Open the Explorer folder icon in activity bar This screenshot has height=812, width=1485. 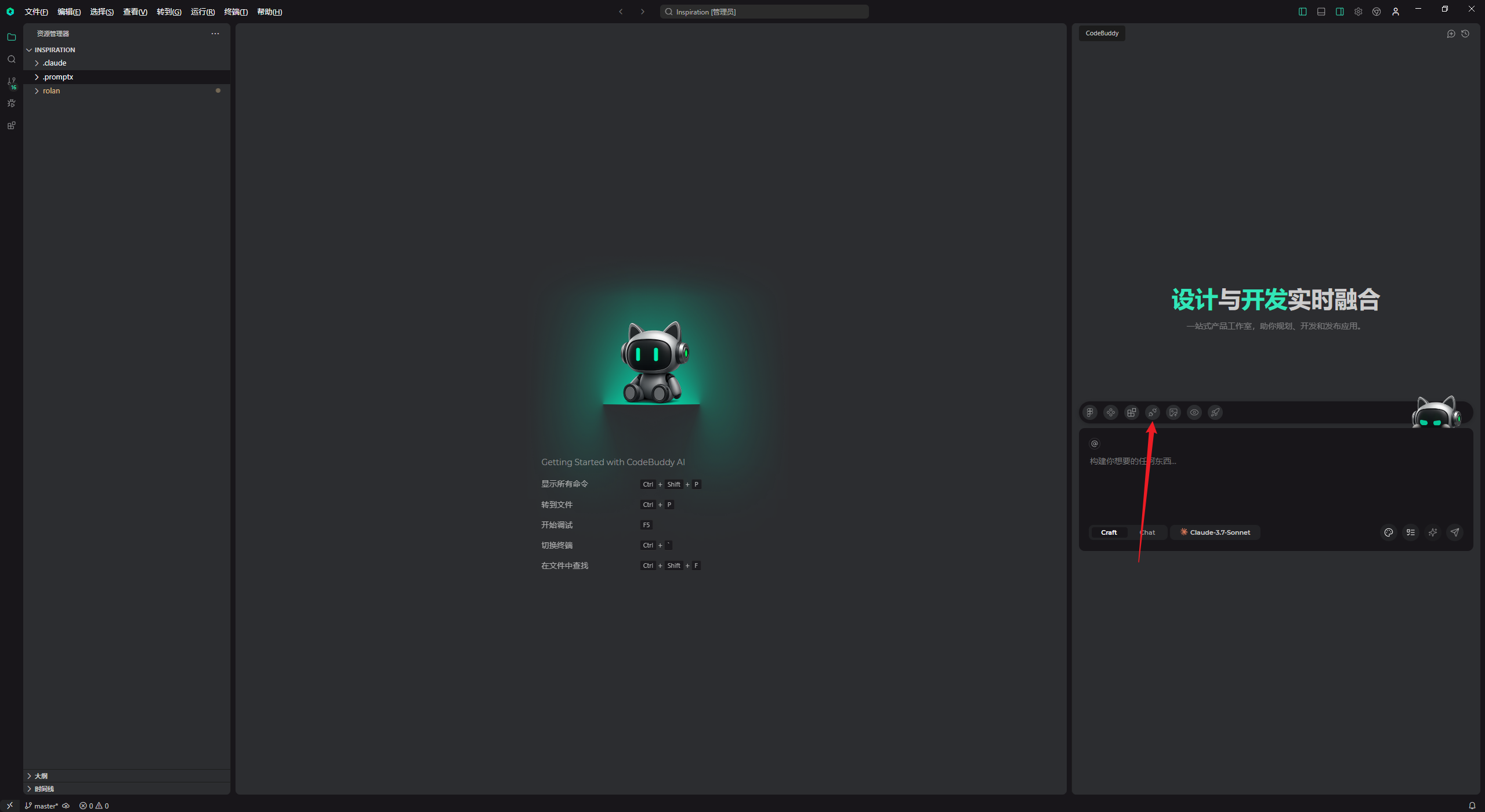(11, 37)
